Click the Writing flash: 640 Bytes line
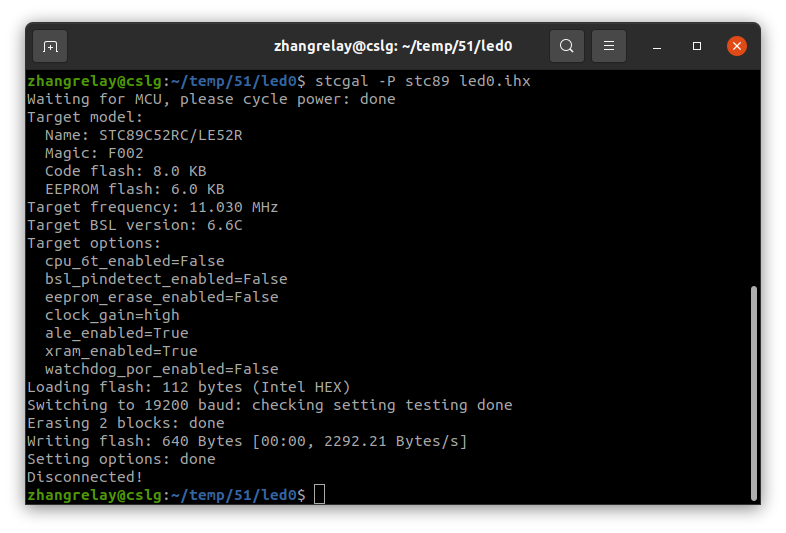The height and width of the screenshot is (533, 786). point(247,442)
